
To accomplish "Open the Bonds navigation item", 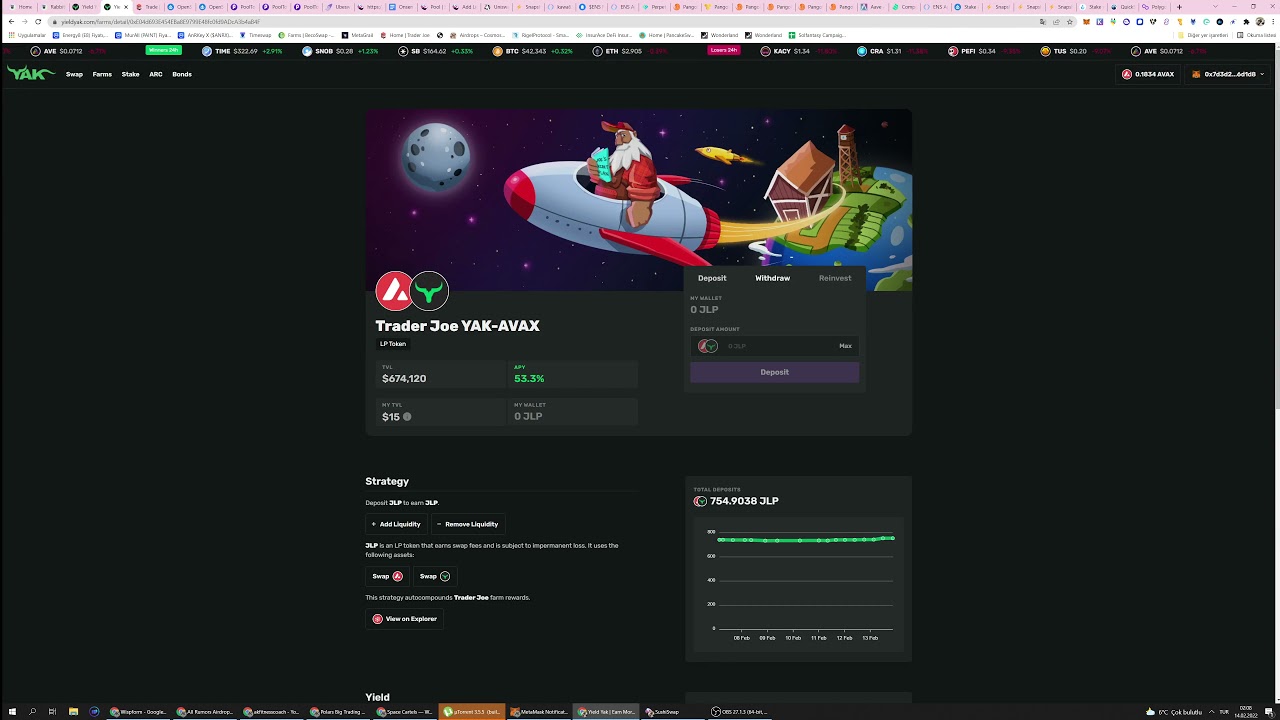I will click(182, 74).
